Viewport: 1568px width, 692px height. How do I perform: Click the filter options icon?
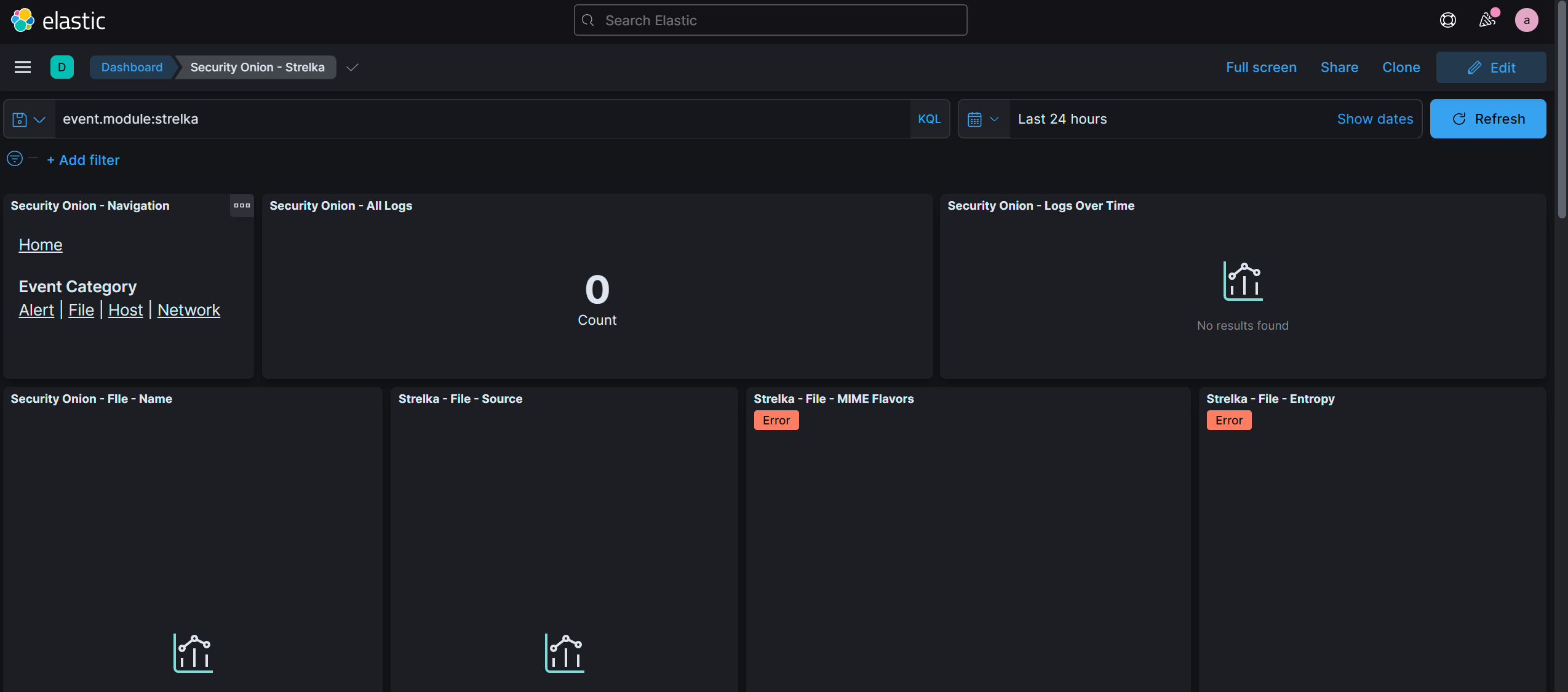[x=15, y=159]
